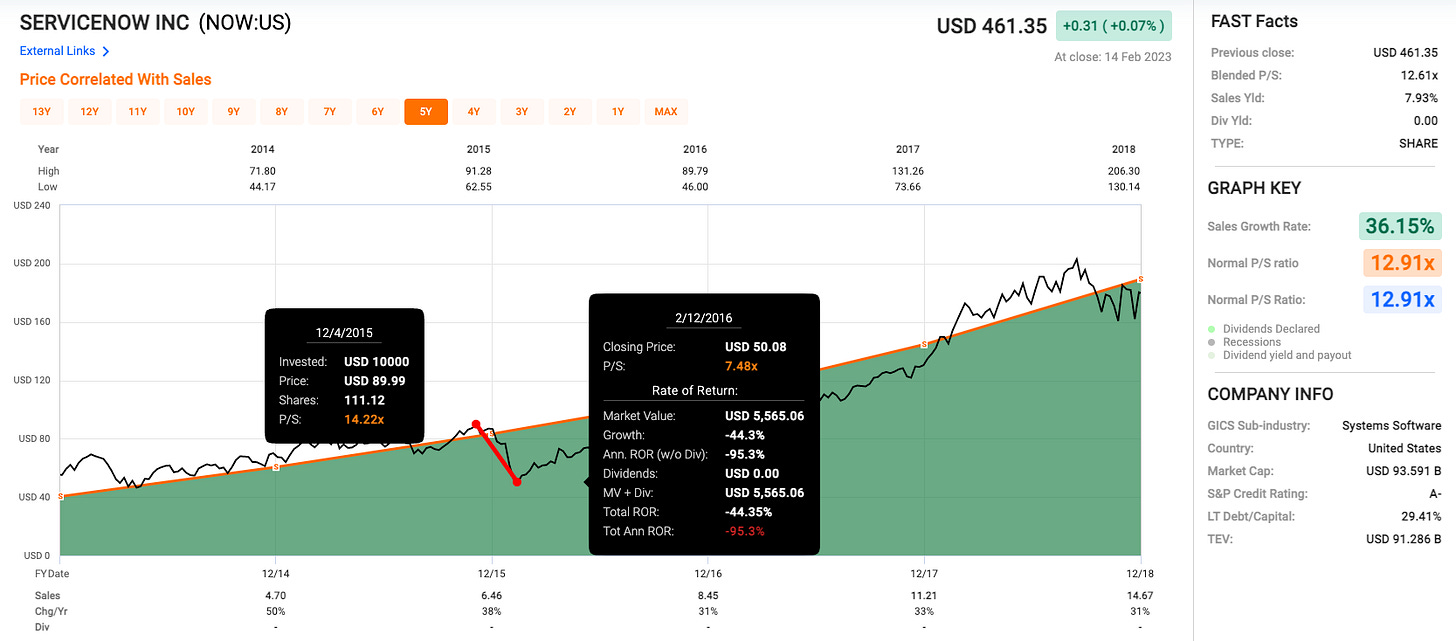Click the green Sales Growth Rate 36.15% badge
This screenshot has width=1456, height=641.
[1400, 226]
